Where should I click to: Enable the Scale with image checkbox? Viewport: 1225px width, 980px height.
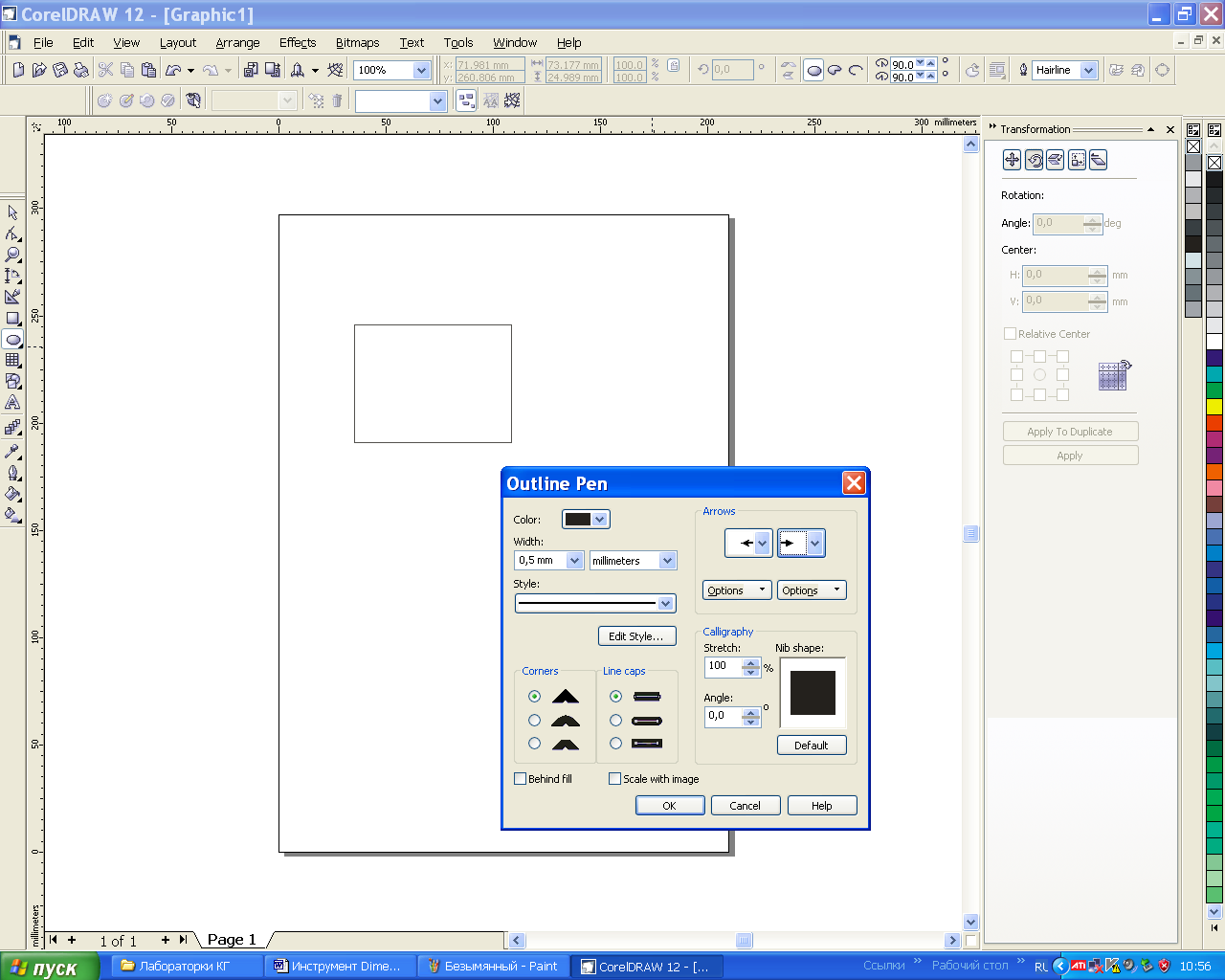coord(615,778)
